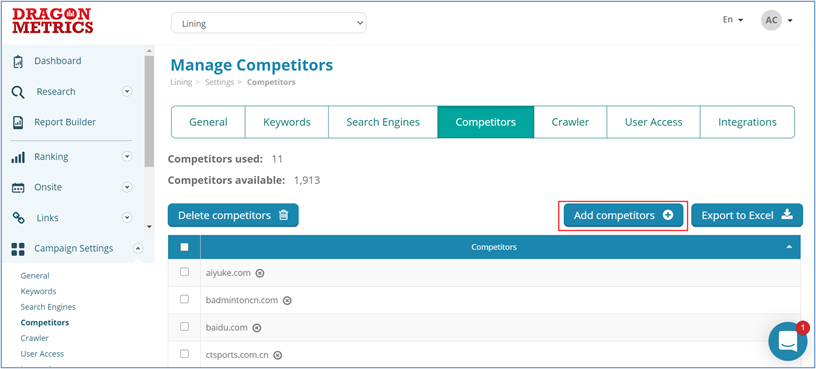Open Crawler in sidebar submenu

(x=34, y=338)
